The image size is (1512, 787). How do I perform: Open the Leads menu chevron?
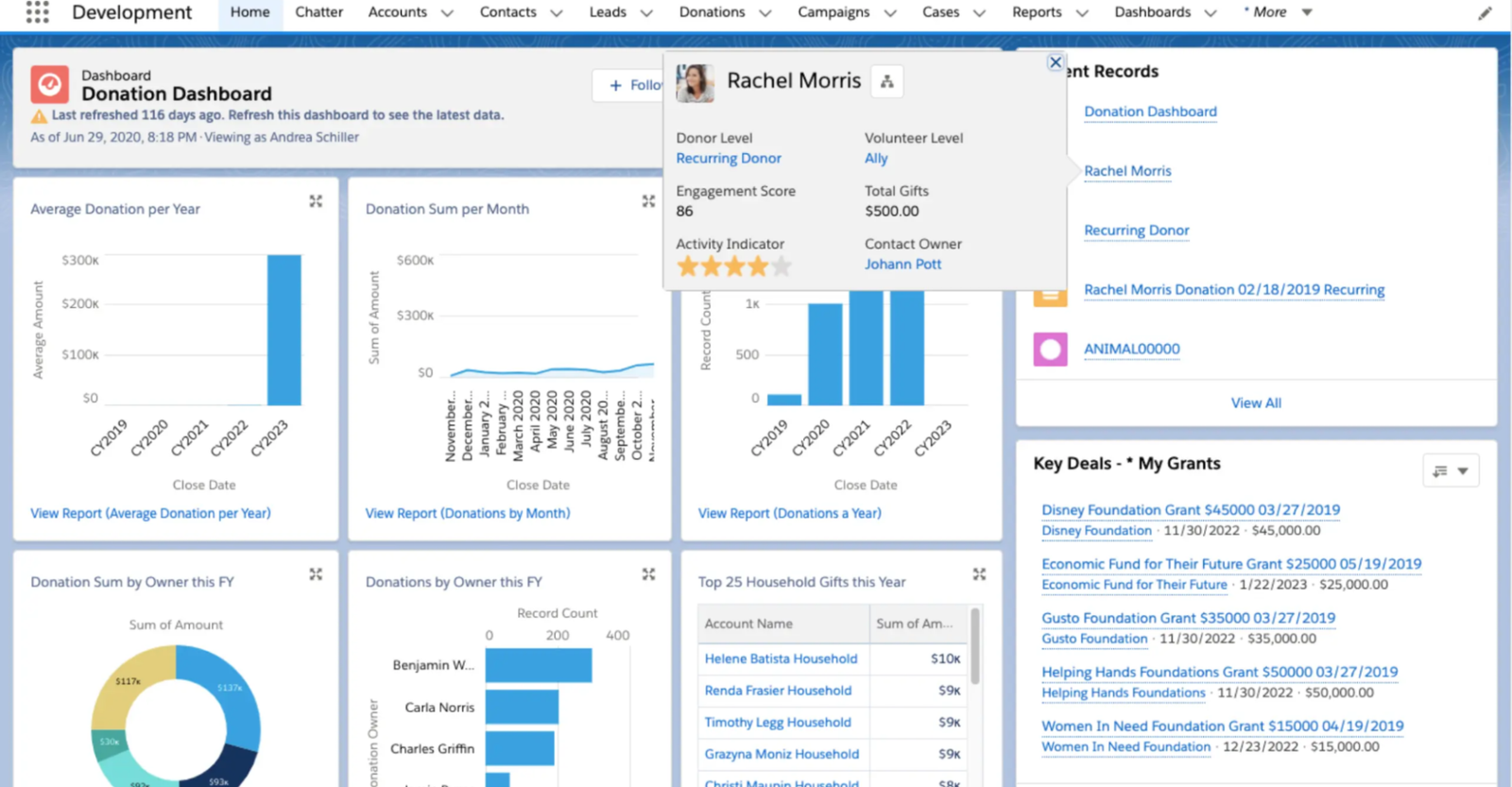pyautogui.click(x=646, y=13)
